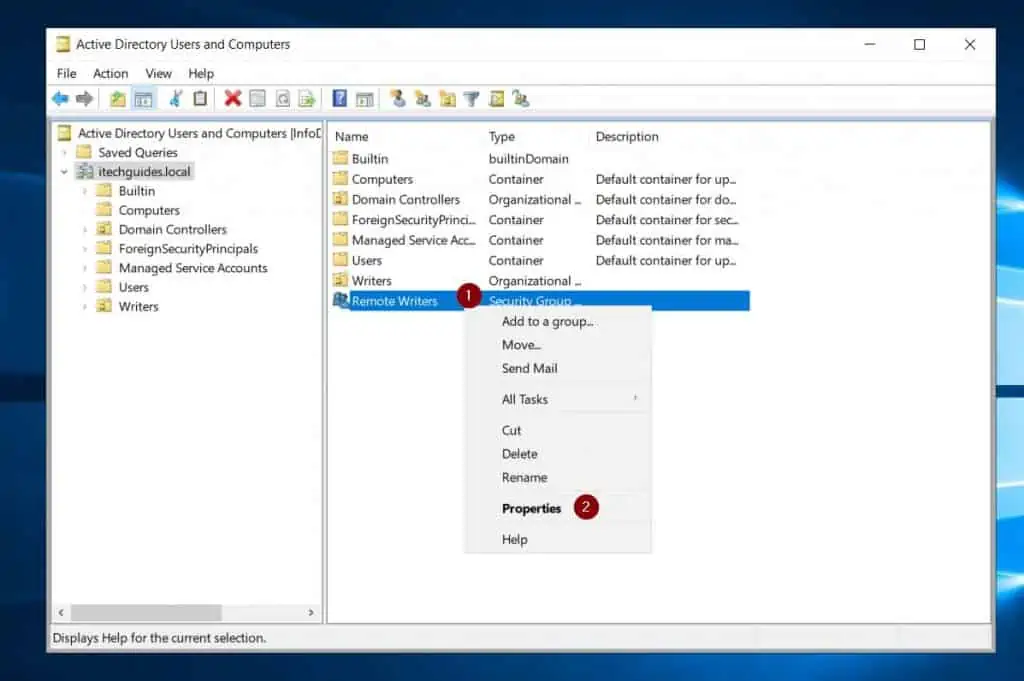The height and width of the screenshot is (681, 1024).
Task: Select the Remote Writers name in the list
Action: [394, 301]
